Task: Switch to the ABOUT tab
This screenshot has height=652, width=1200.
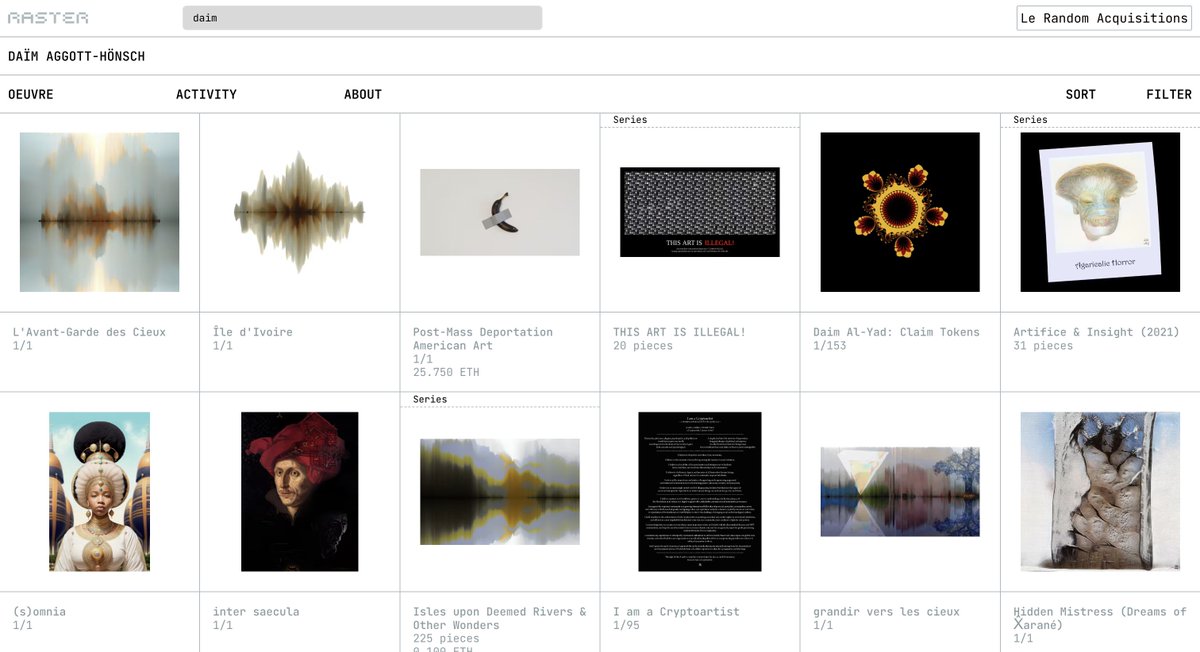Action: (363, 94)
